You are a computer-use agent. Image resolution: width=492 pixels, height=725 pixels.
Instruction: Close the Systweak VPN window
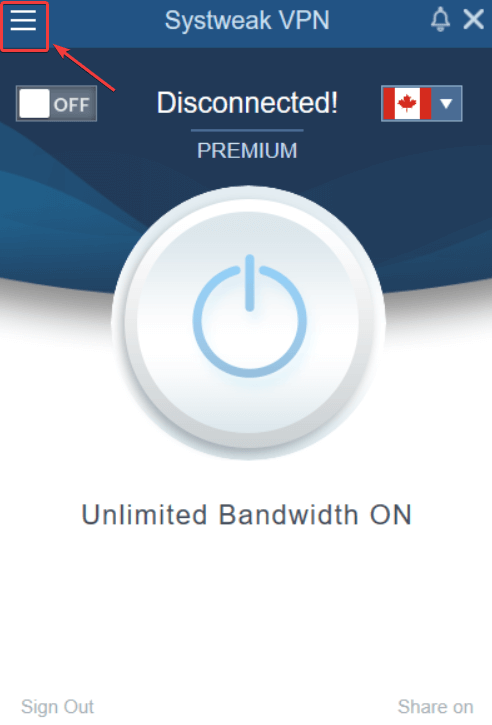click(474, 20)
